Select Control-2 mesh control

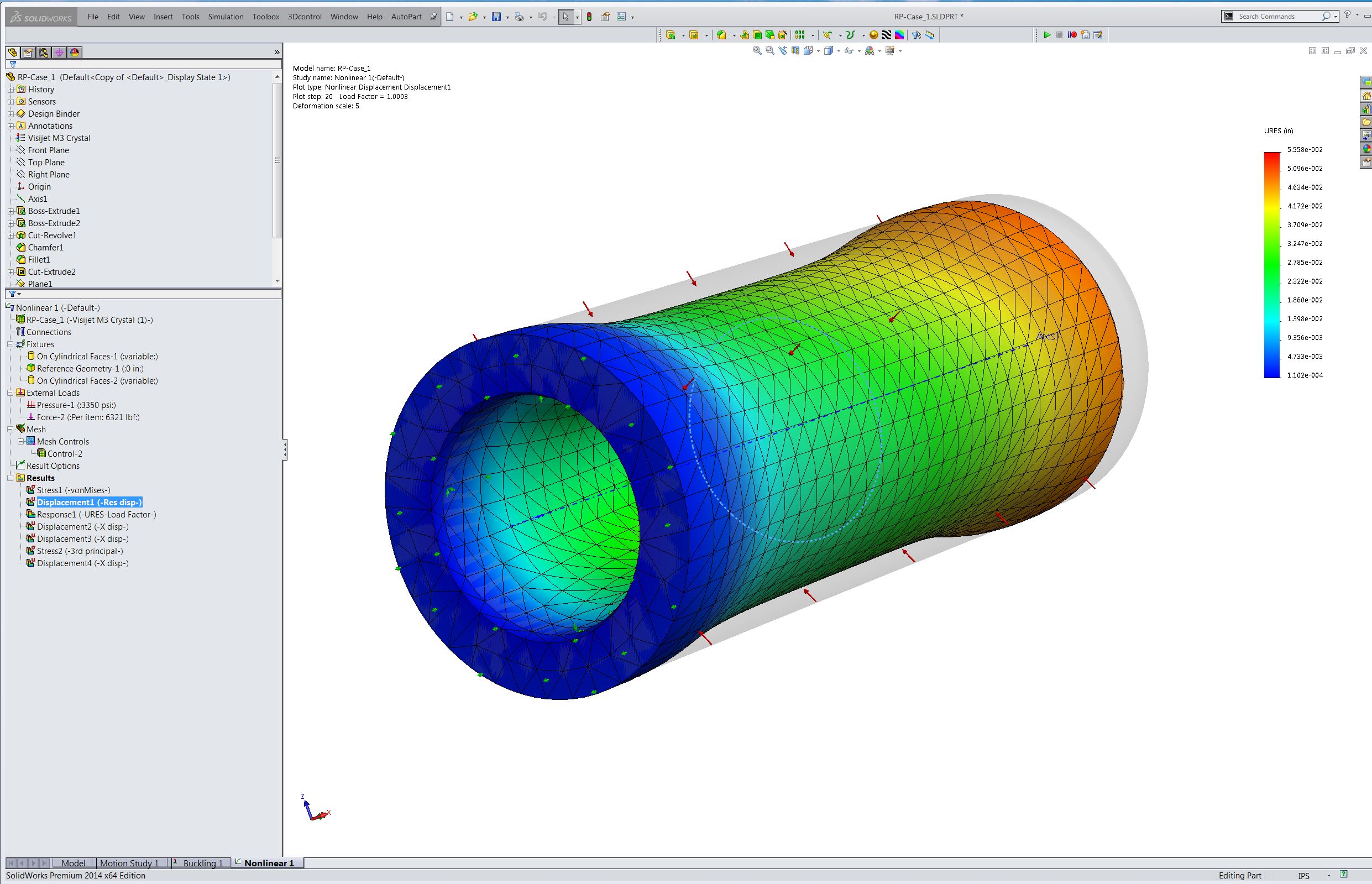[65, 453]
